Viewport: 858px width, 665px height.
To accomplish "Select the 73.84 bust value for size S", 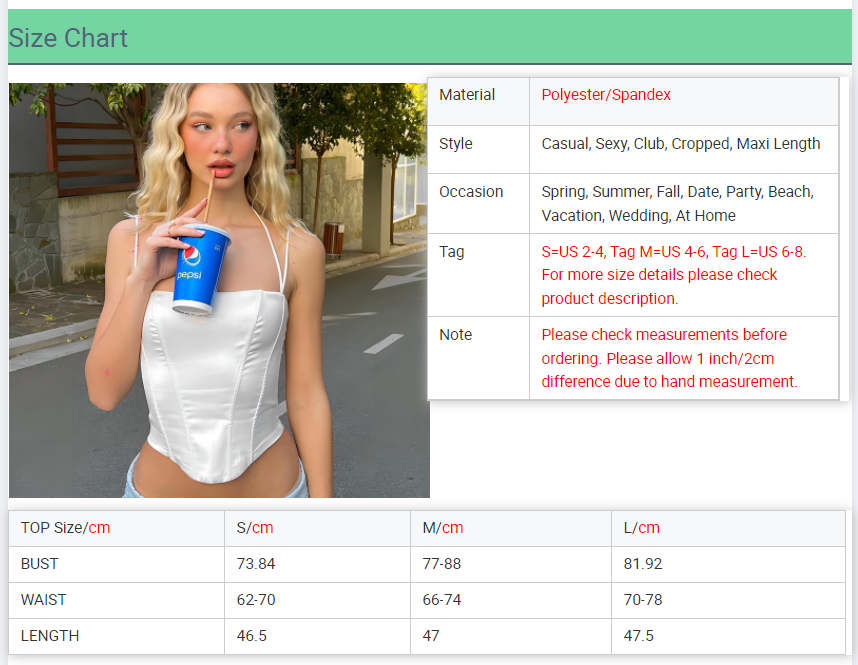I will [256, 564].
